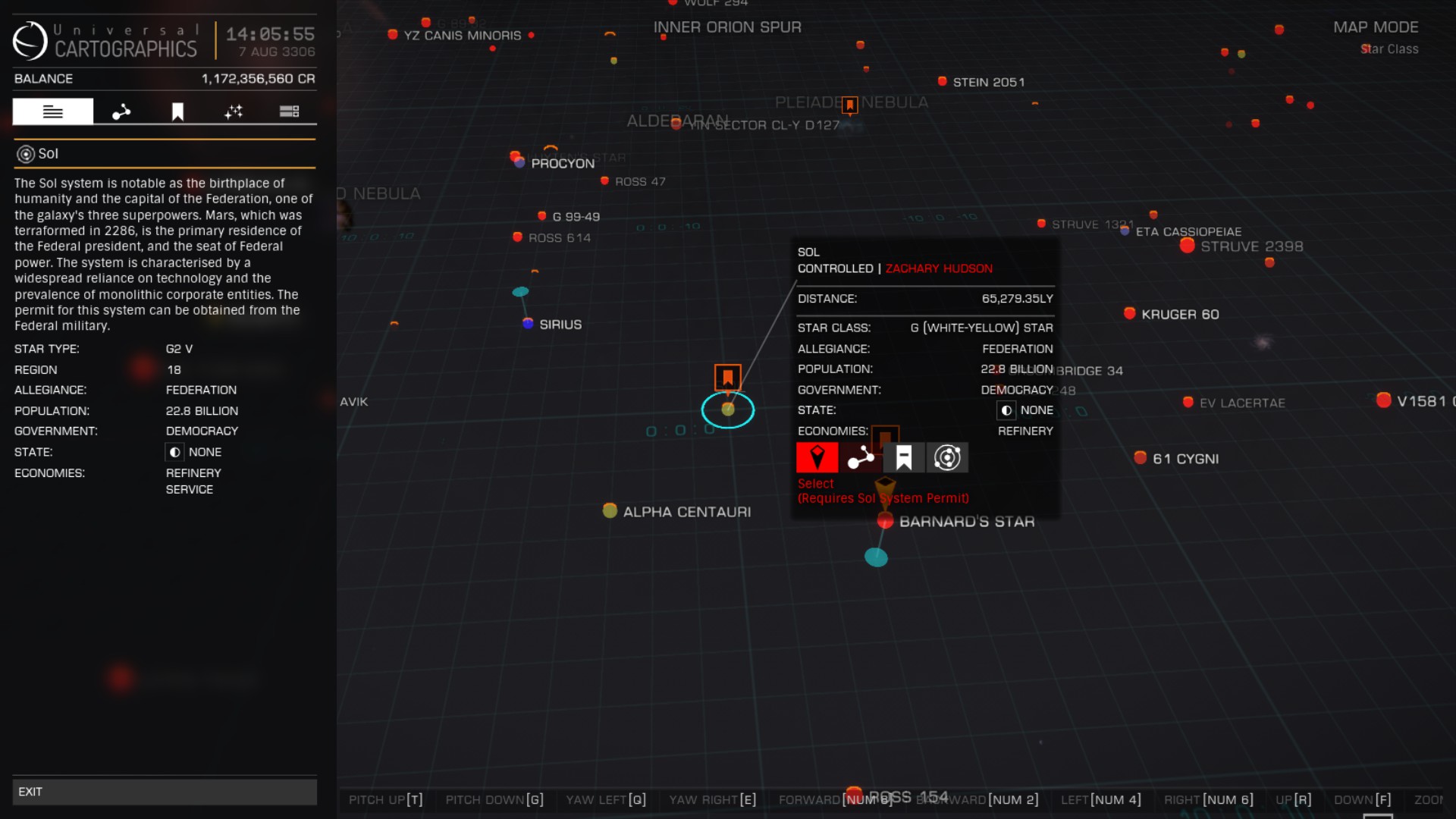The image size is (1456, 819).
Task: Bookmark Sol from the popup
Action: 904,457
